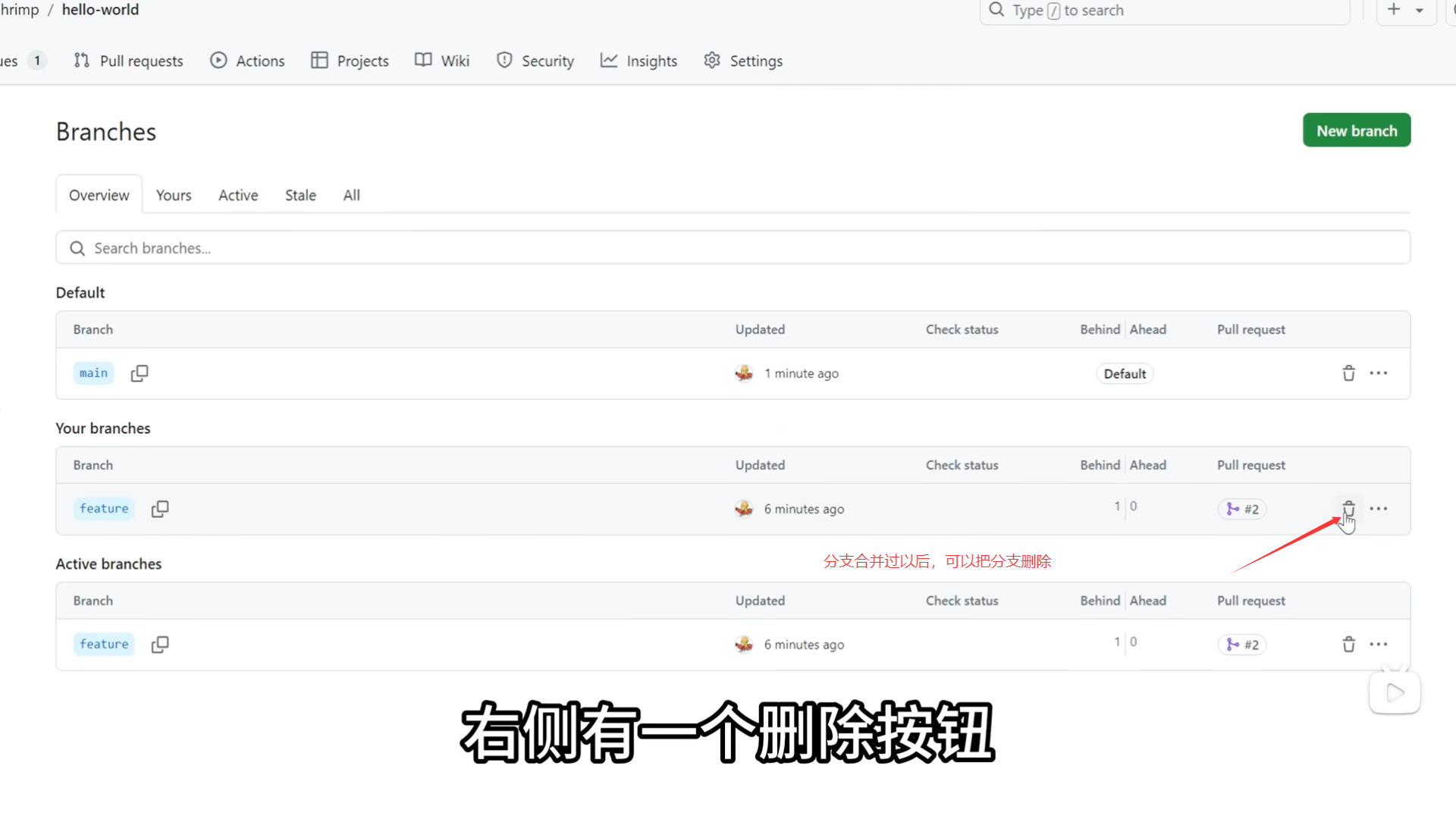Delete main branch via trash icon
Image resolution: width=1456 pixels, height=819 pixels.
click(x=1348, y=373)
